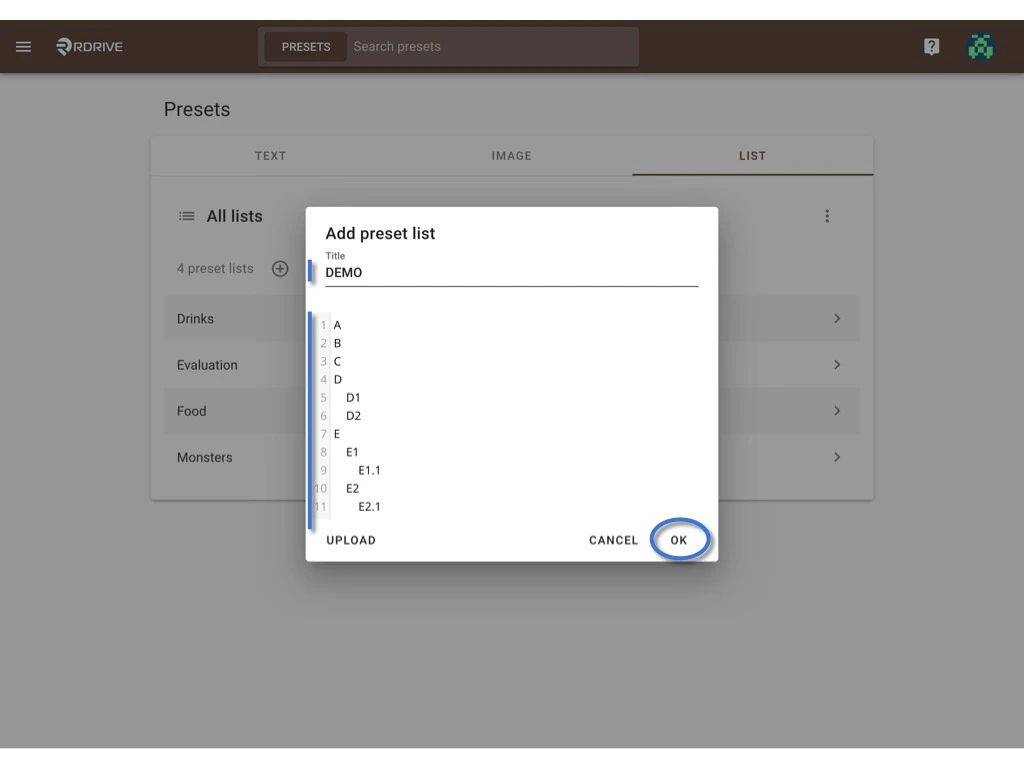1024x768 pixels.
Task: Click the user avatar icon
Action: coord(981,46)
